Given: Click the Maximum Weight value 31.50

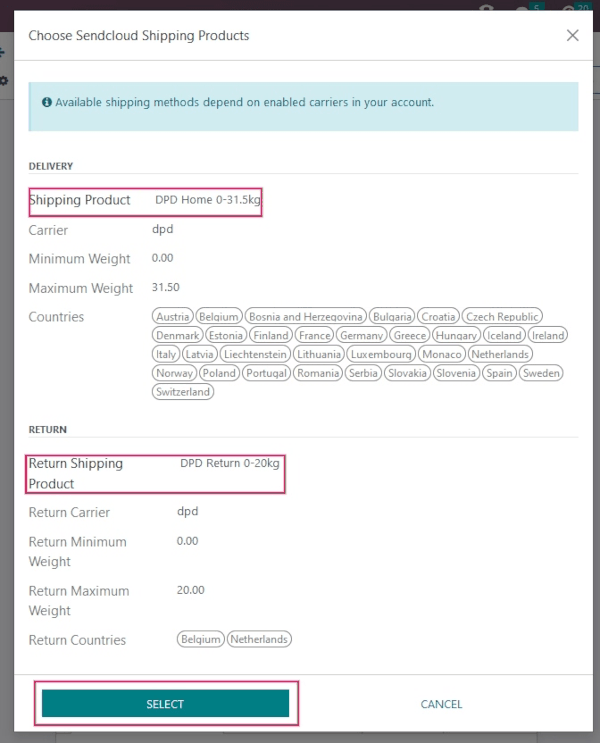Looking at the screenshot, I should (x=165, y=288).
